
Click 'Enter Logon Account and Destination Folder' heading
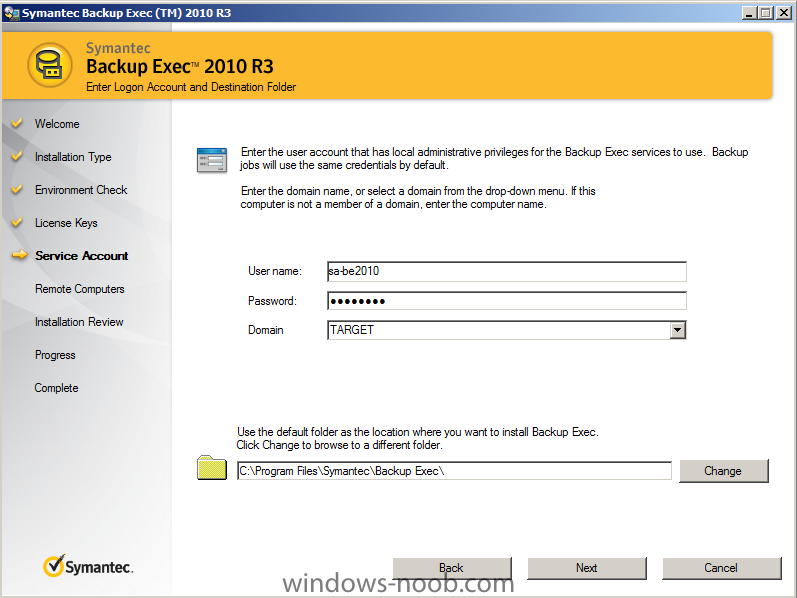point(191,87)
